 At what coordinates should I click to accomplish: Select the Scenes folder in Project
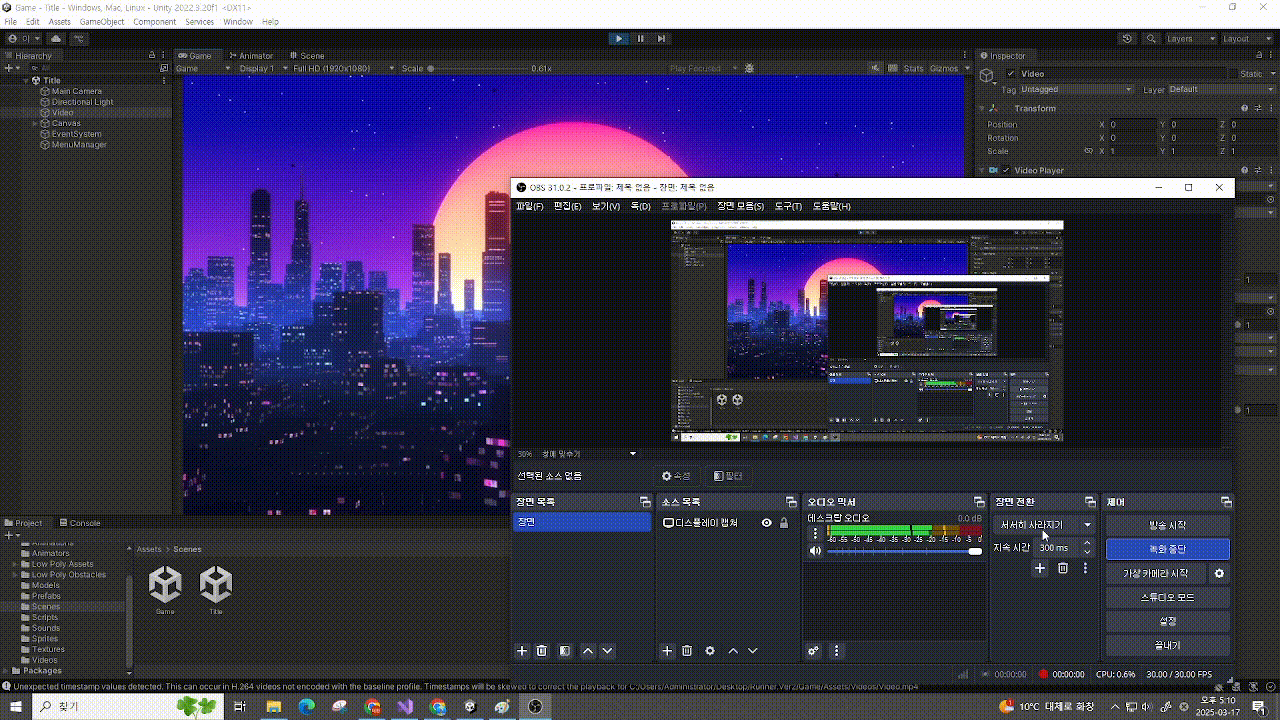(x=45, y=606)
